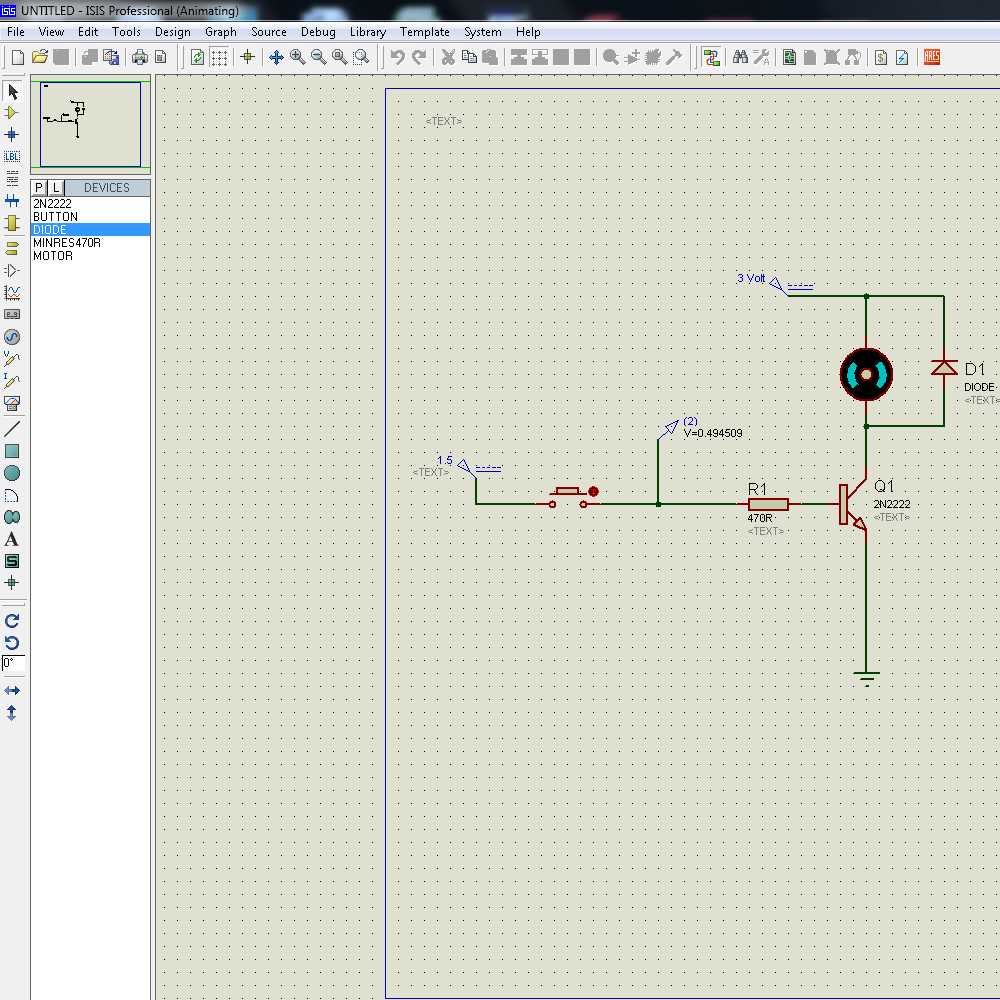Screen dimensions: 1000x1000
Task: Click the overview schematic thumbnail
Action: pyautogui.click(x=90, y=124)
